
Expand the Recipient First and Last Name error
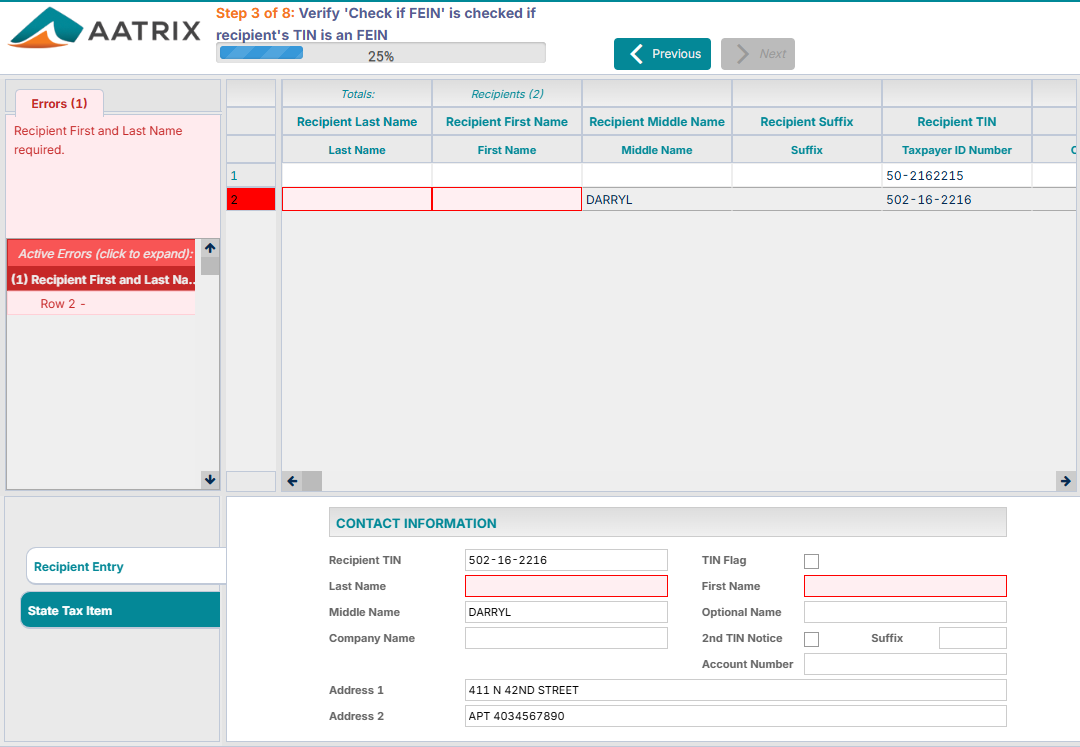click(102, 280)
